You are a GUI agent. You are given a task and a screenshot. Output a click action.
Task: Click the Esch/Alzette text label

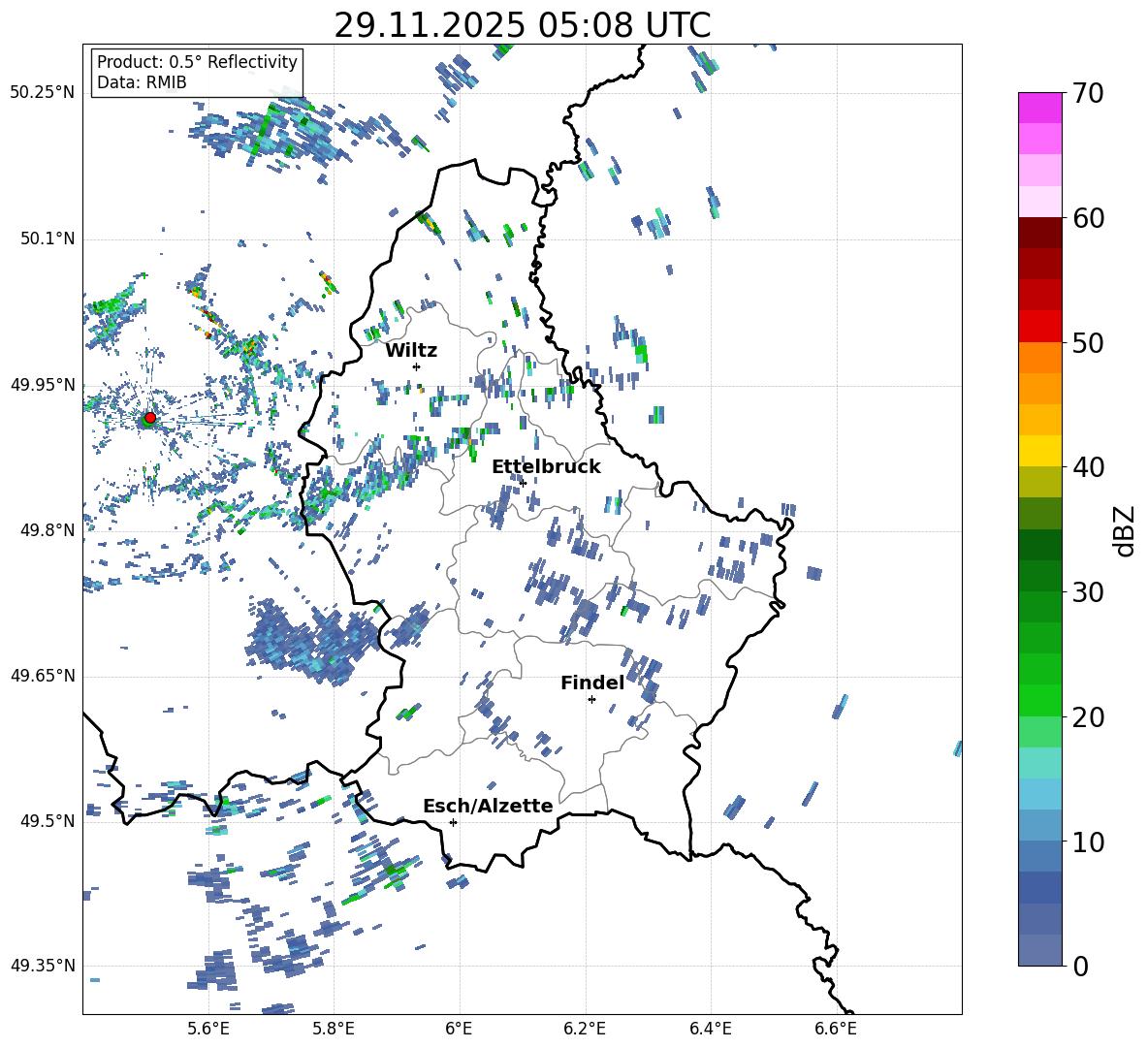(488, 806)
